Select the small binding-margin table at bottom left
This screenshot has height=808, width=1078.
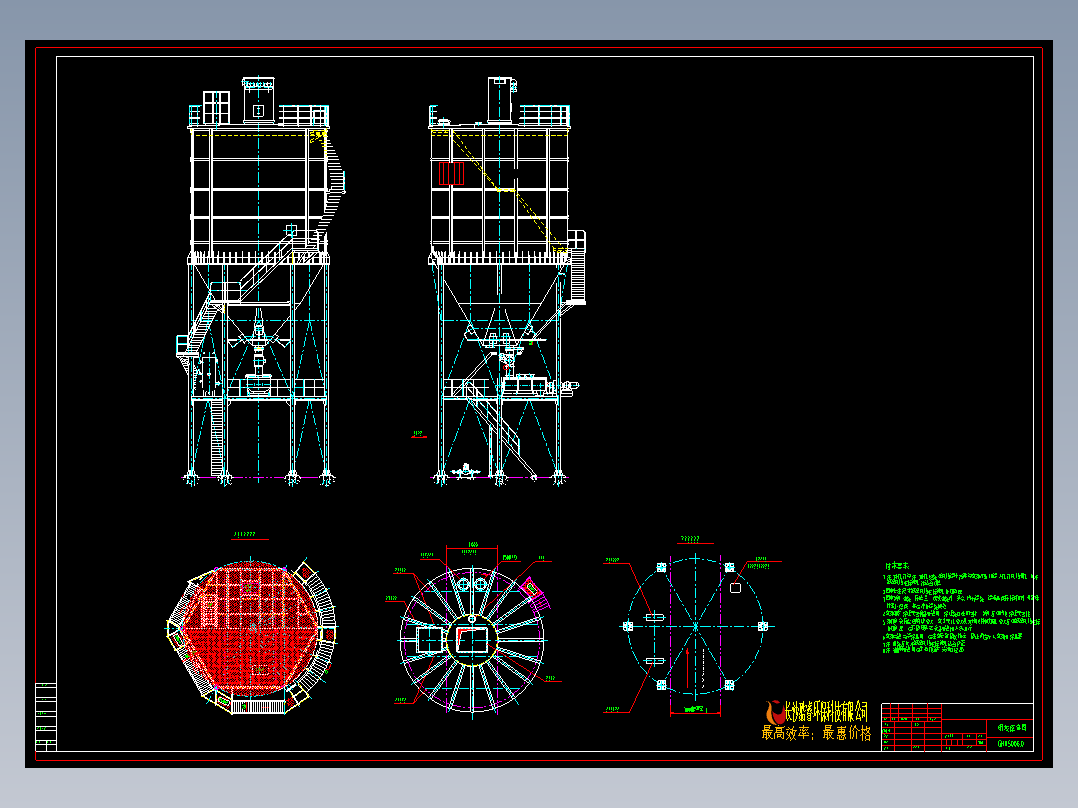point(45,717)
